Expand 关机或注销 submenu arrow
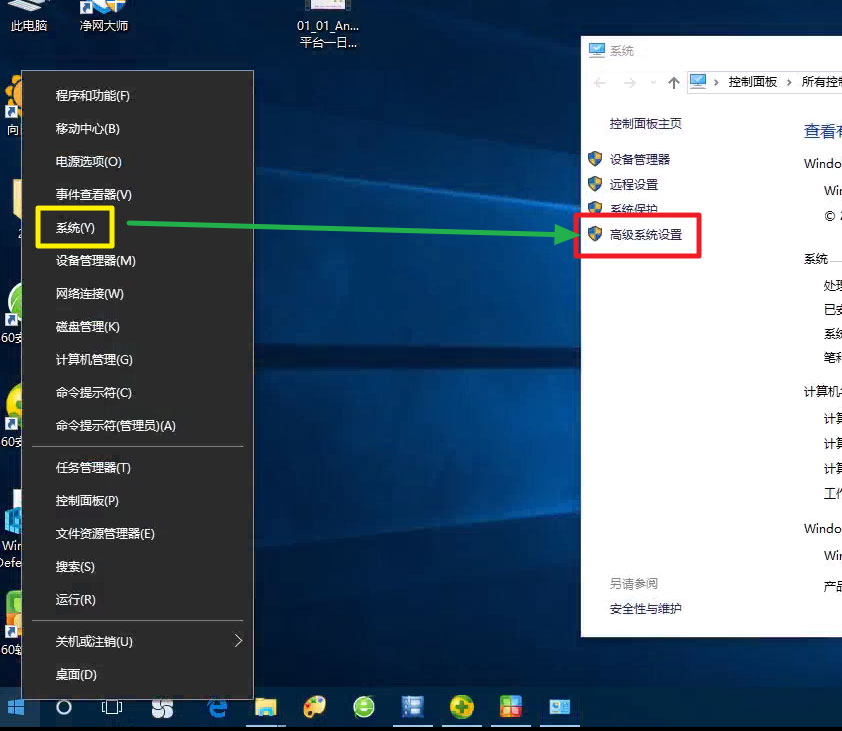Image resolution: width=842 pixels, height=731 pixels. click(x=238, y=640)
